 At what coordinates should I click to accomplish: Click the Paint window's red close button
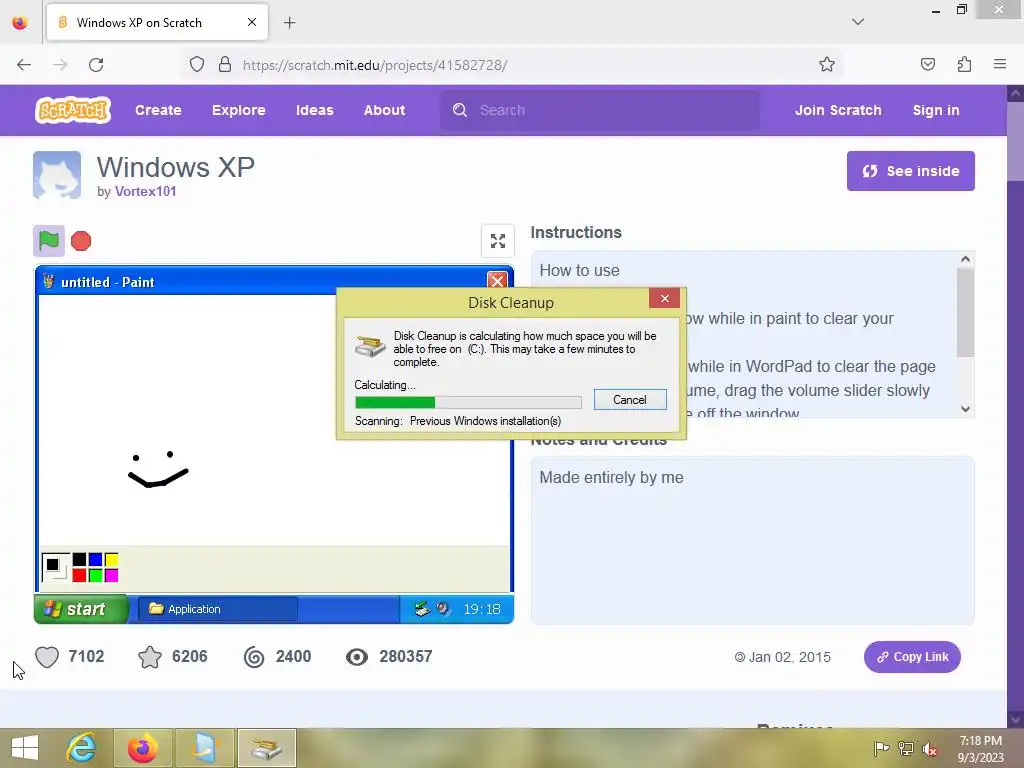point(497,281)
